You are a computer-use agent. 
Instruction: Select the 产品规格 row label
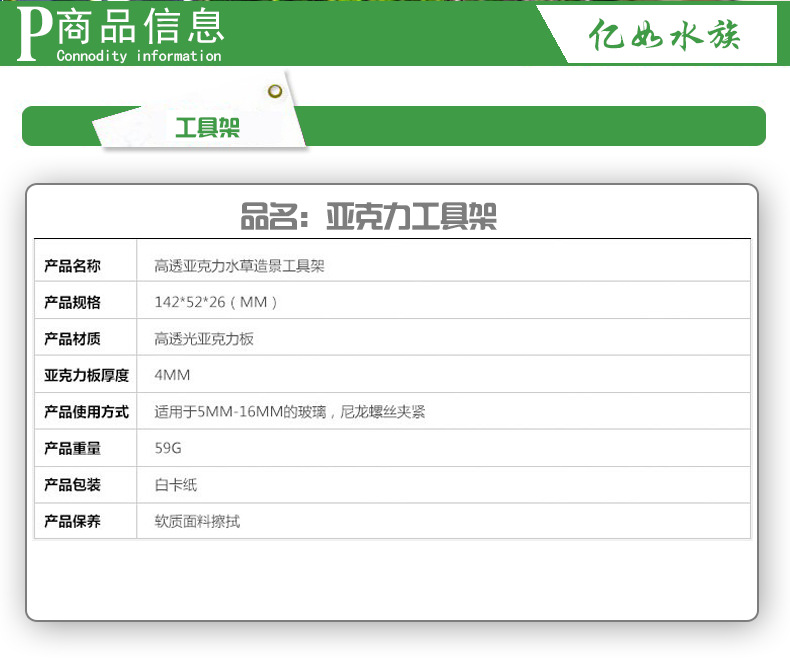(x=72, y=302)
